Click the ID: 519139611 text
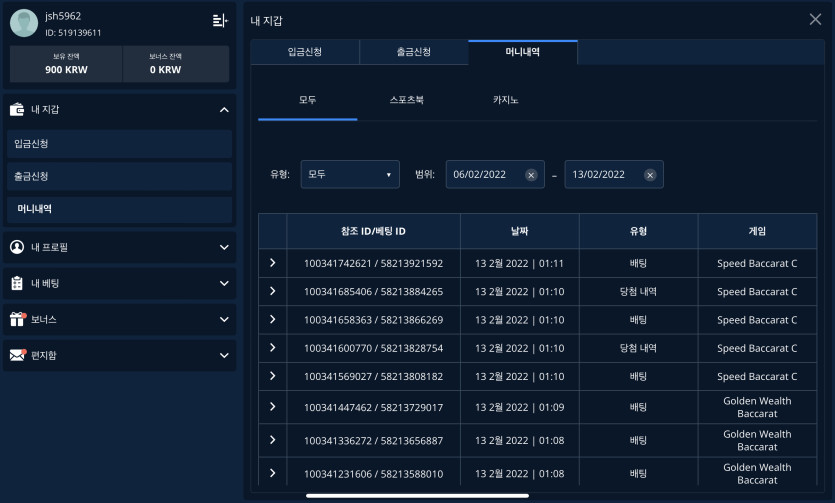 (73, 32)
